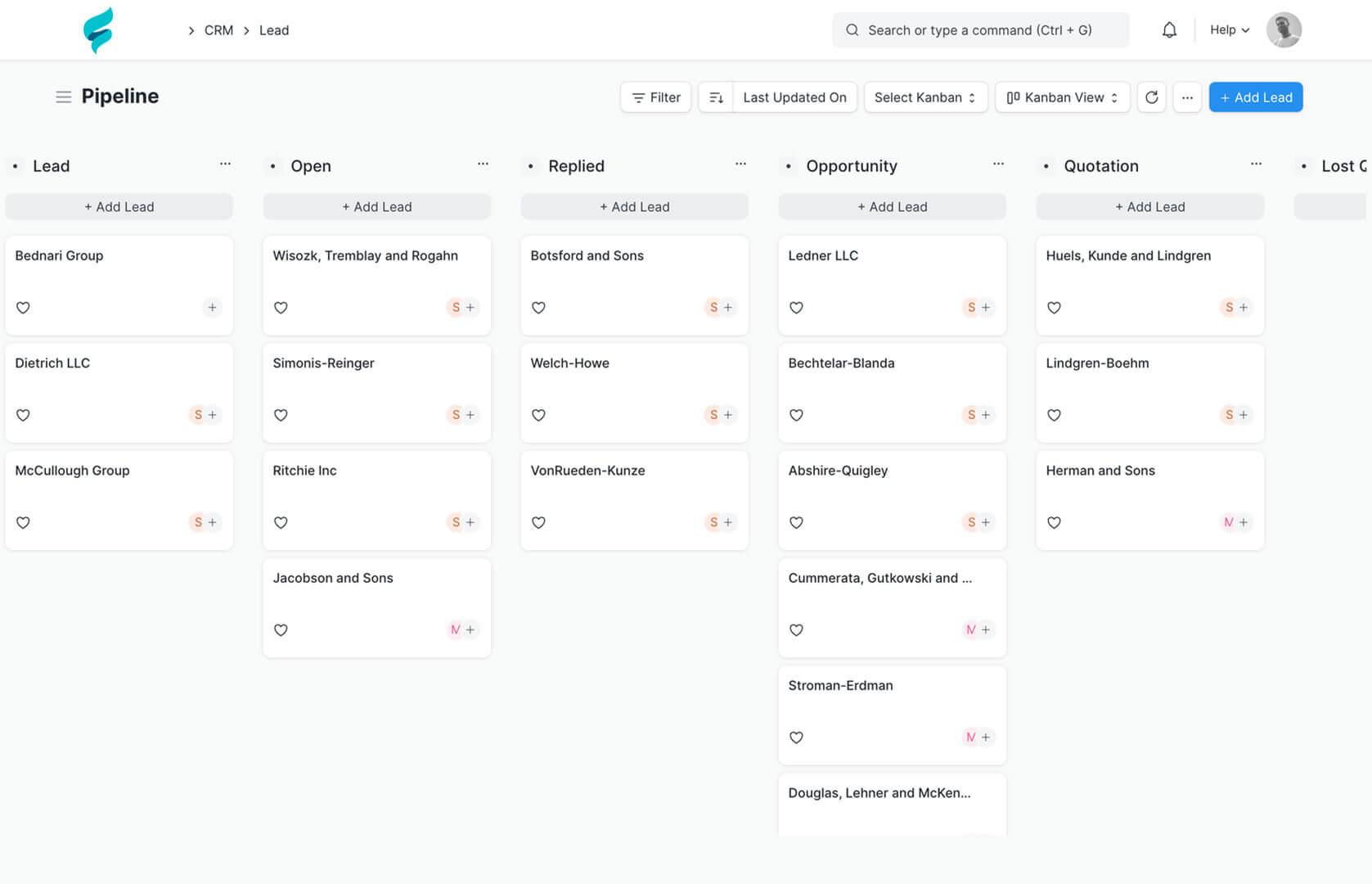The image size is (1372, 884).
Task: Expand the Kanban View switcher
Action: pyautogui.click(x=1062, y=97)
